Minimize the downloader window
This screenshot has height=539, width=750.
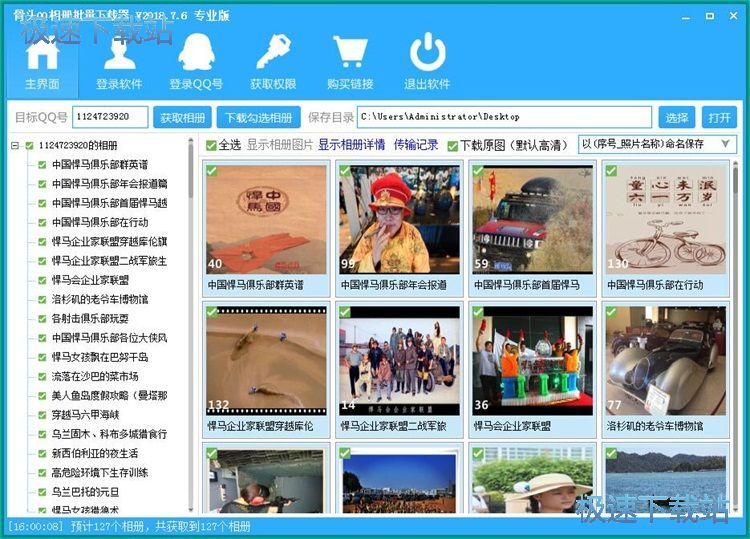[686, 16]
